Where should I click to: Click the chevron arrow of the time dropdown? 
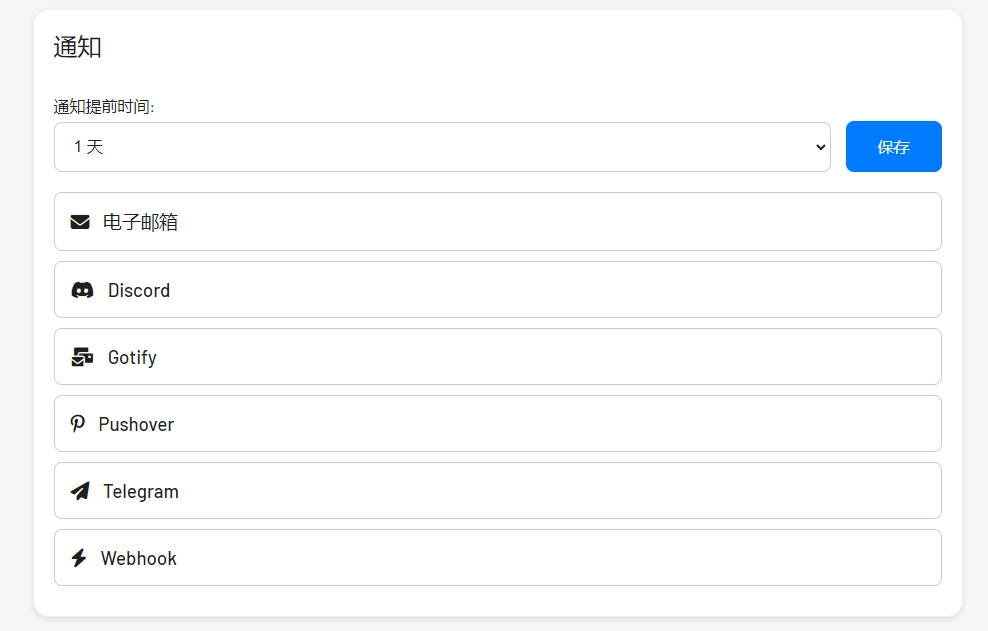tap(821, 147)
